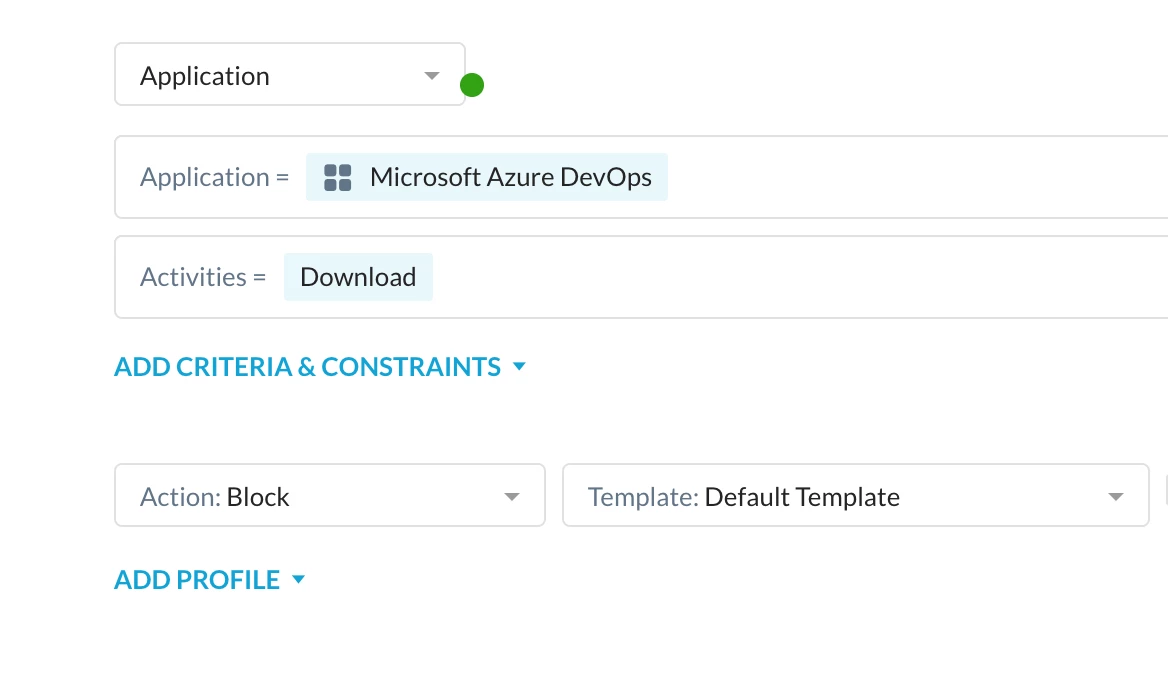Click the arrow in the Action Block dropdown
The width and height of the screenshot is (1168, 696).
[x=511, y=497]
